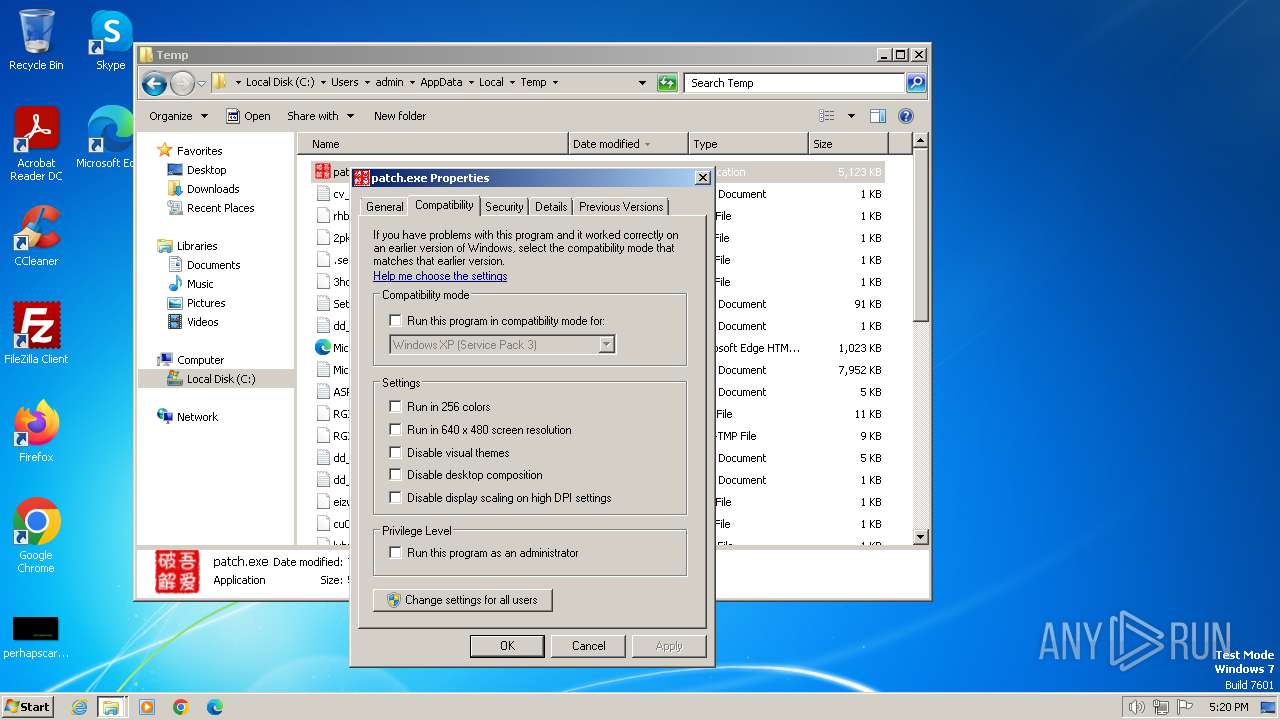Viewport: 1280px width, 720px height.
Task: Launch Firefox desktop shortcut
Action: tap(36, 432)
